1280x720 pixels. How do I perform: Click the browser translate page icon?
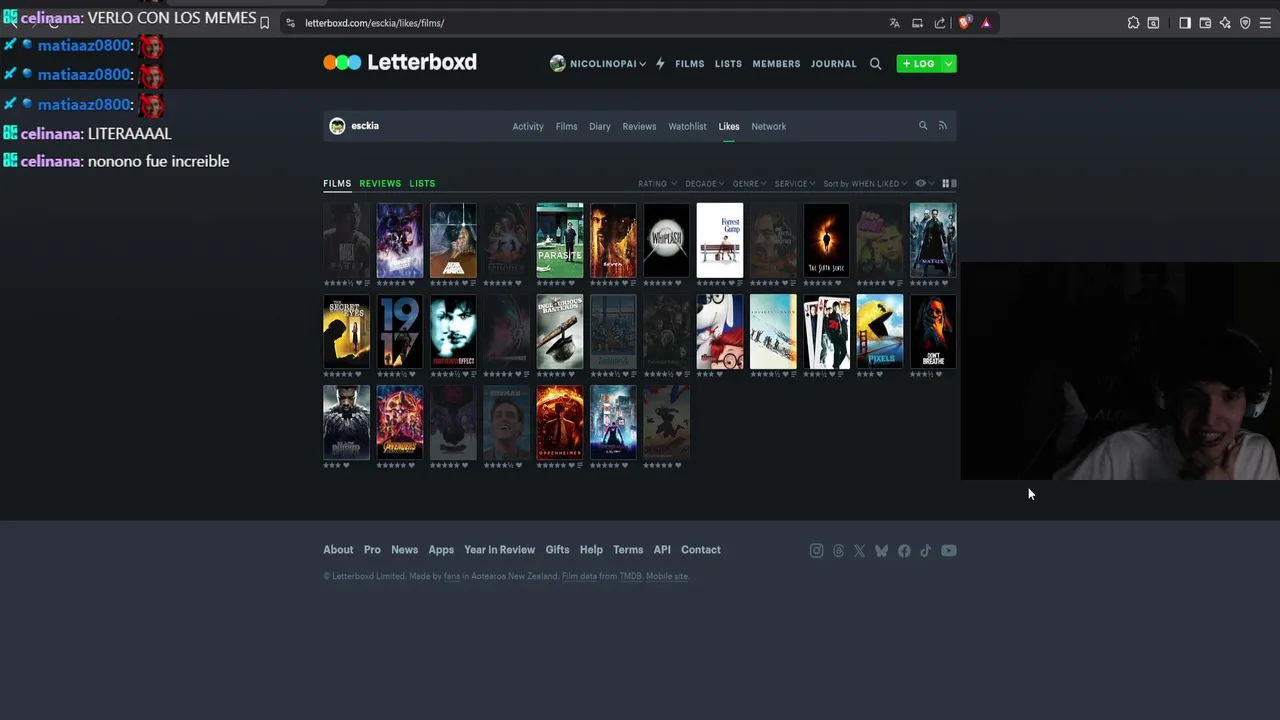tap(894, 23)
